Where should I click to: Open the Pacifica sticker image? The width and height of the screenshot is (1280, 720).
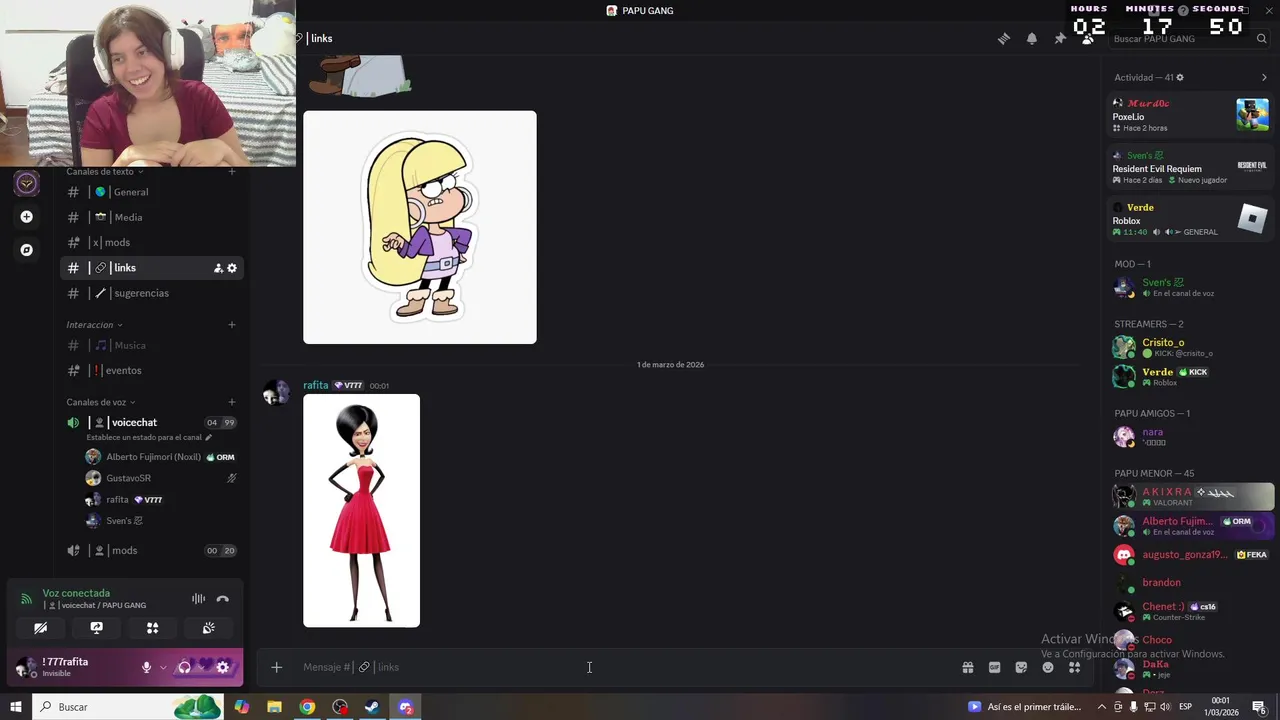click(x=420, y=227)
